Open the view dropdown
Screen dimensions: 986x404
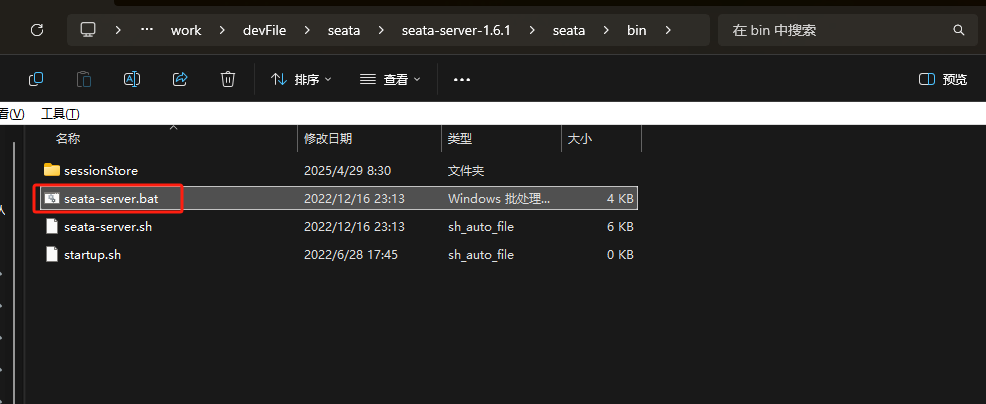coord(390,79)
